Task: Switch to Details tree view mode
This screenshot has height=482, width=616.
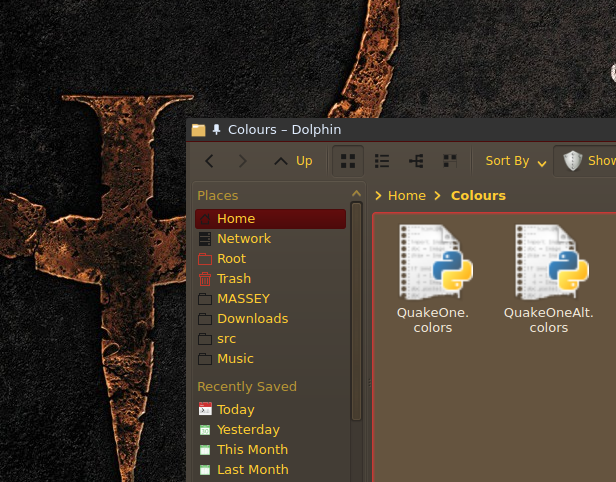Action: pyautogui.click(x=416, y=161)
